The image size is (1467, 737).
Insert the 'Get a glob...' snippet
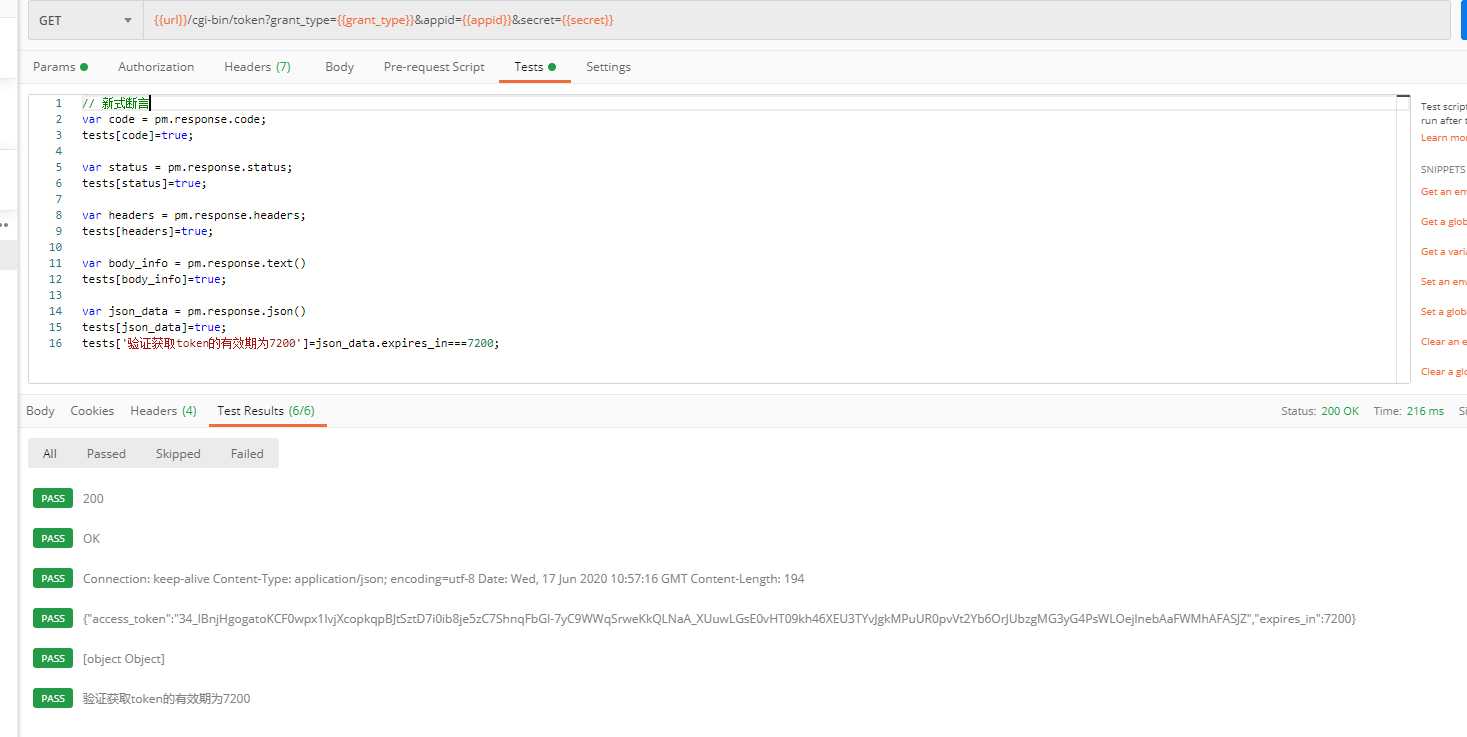(1443, 222)
